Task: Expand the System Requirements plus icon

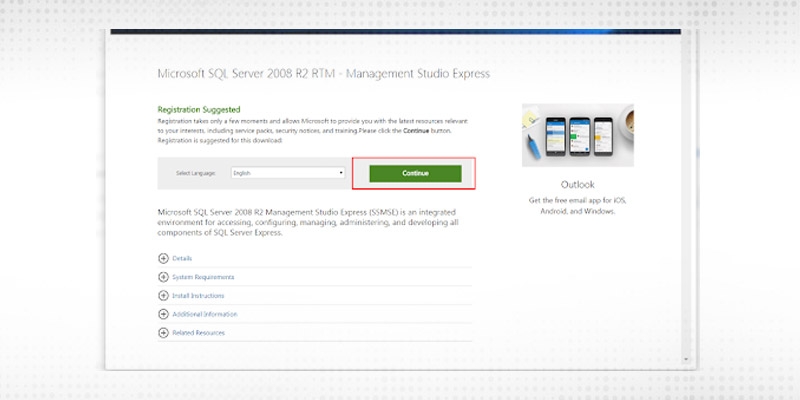Action: pos(163,277)
